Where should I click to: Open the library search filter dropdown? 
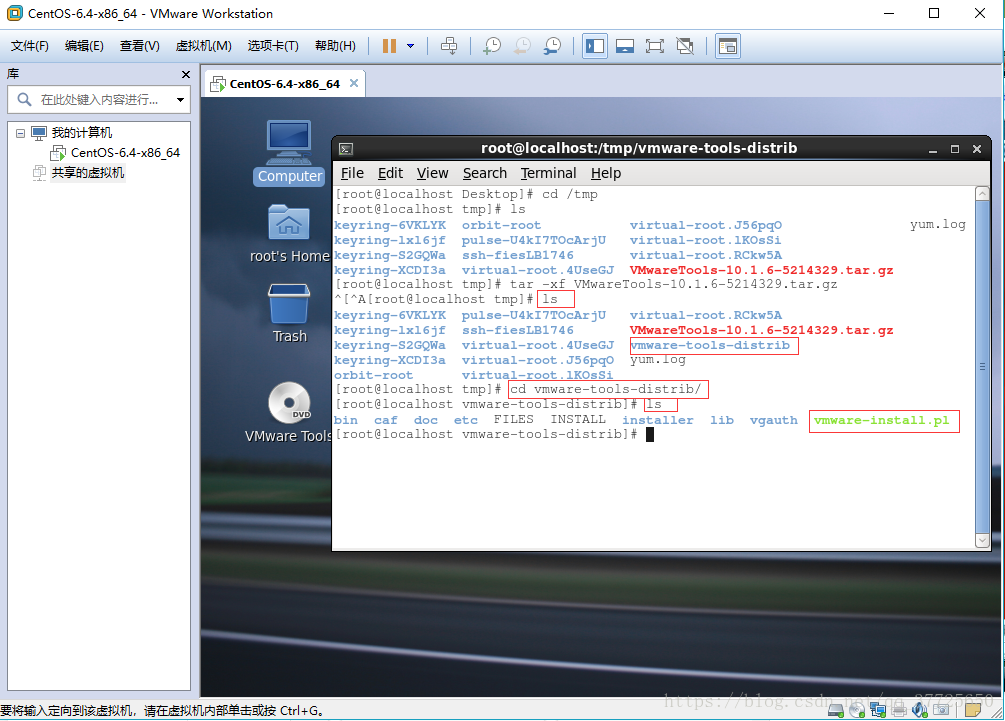(x=181, y=99)
